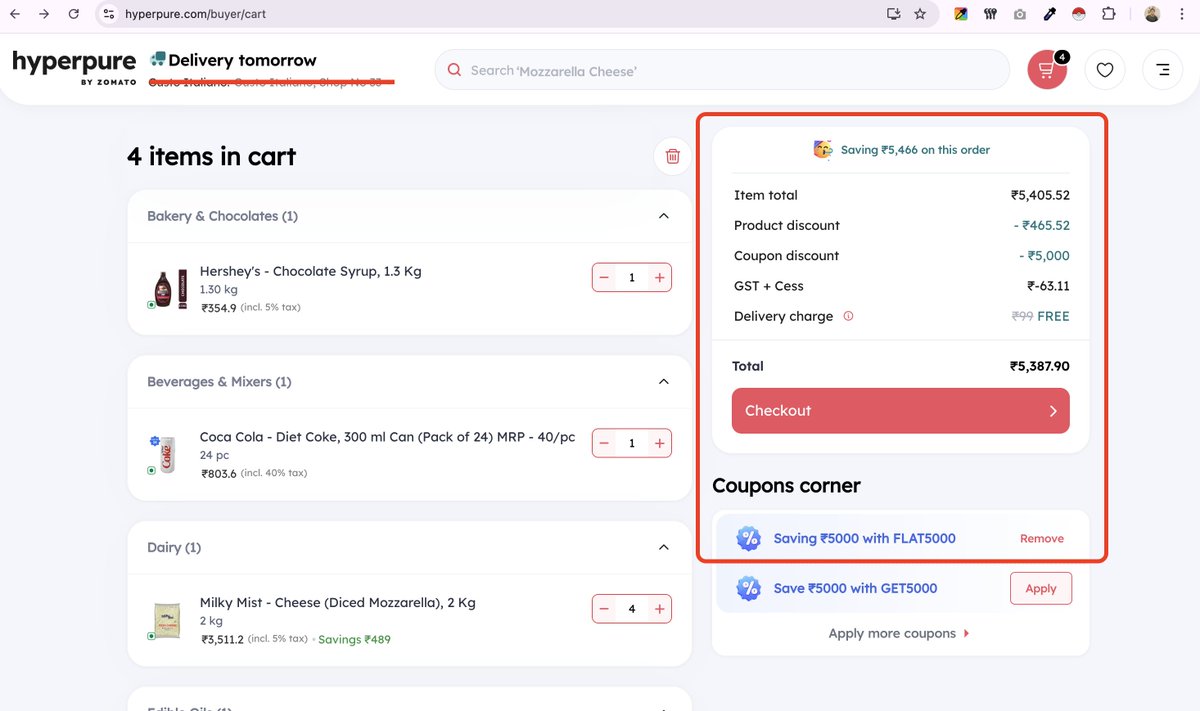1200x711 pixels.
Task: Open Coca Cola - Diet Coke product title
Action: pos(388,437)
